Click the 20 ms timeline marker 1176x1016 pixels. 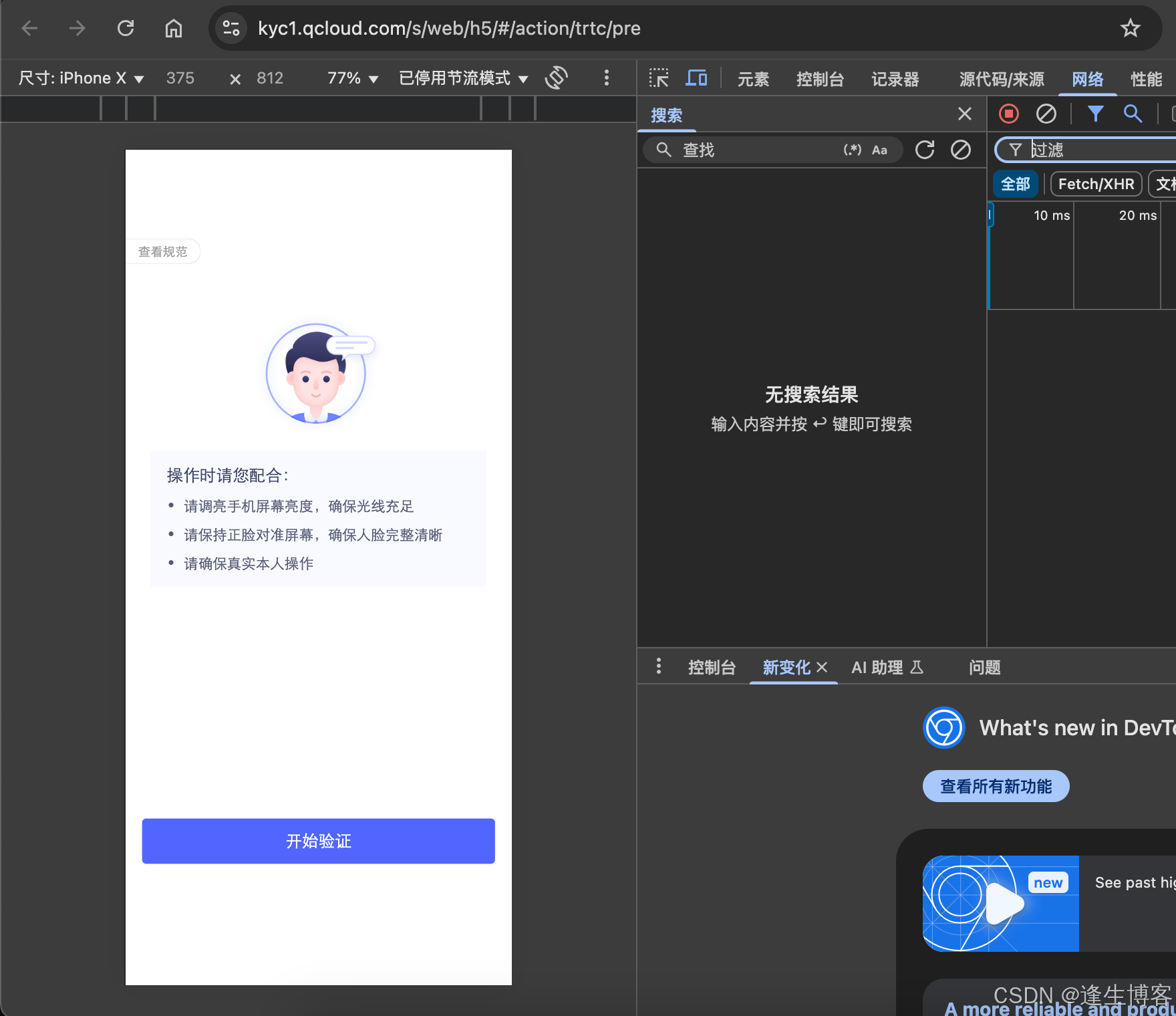pos(1138,215)
